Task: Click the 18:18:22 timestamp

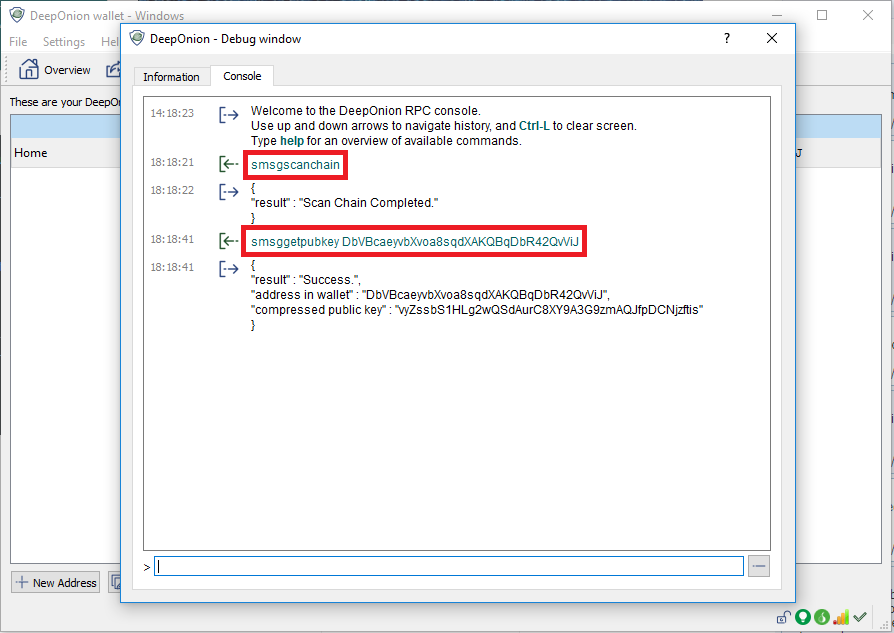Action: [172, 190]
